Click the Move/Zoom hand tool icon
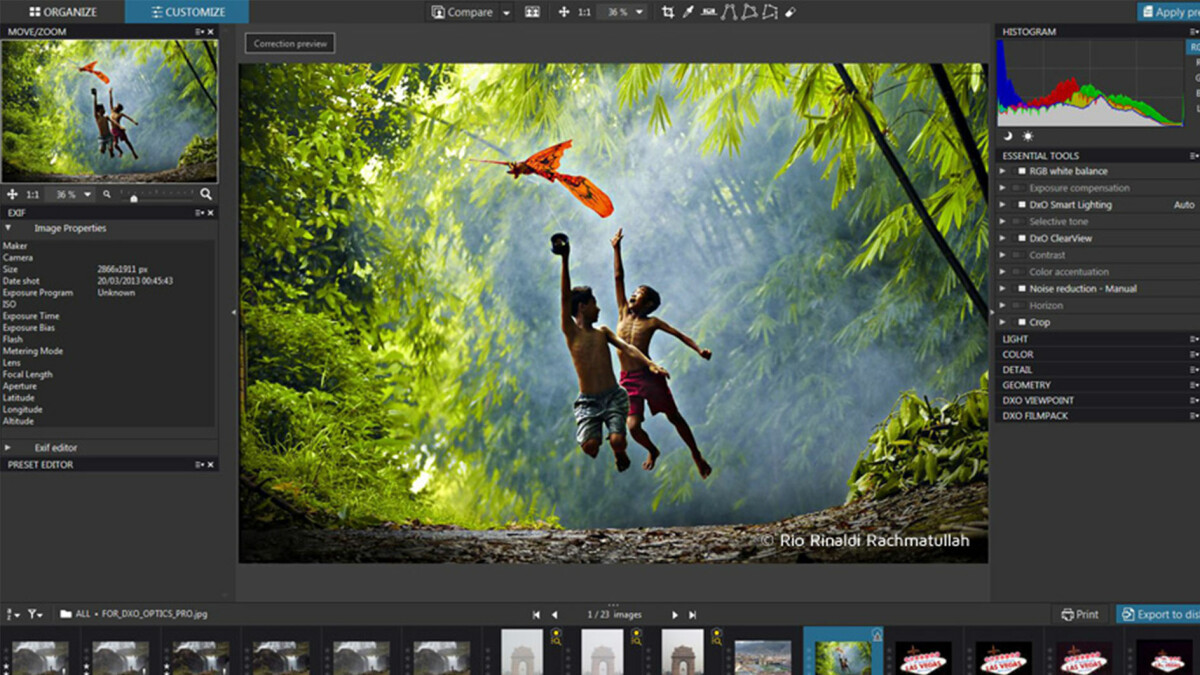The image size is (1200, 675). 562,11
